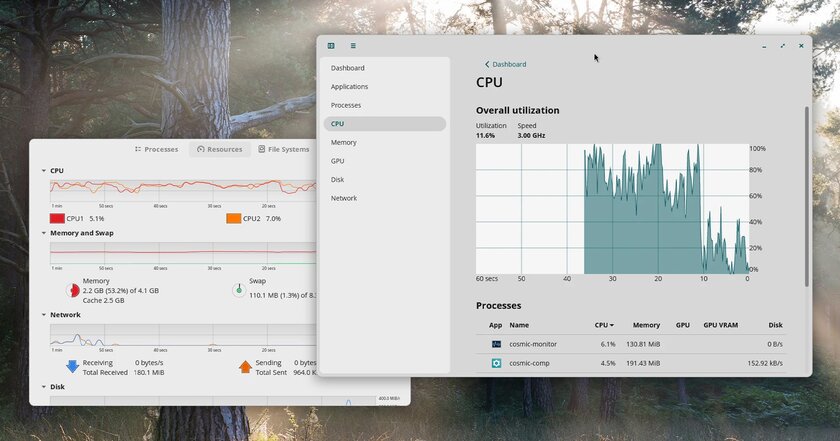Open the Network page in the sidebar
The image size is (840, 441).
click(385, 198)
